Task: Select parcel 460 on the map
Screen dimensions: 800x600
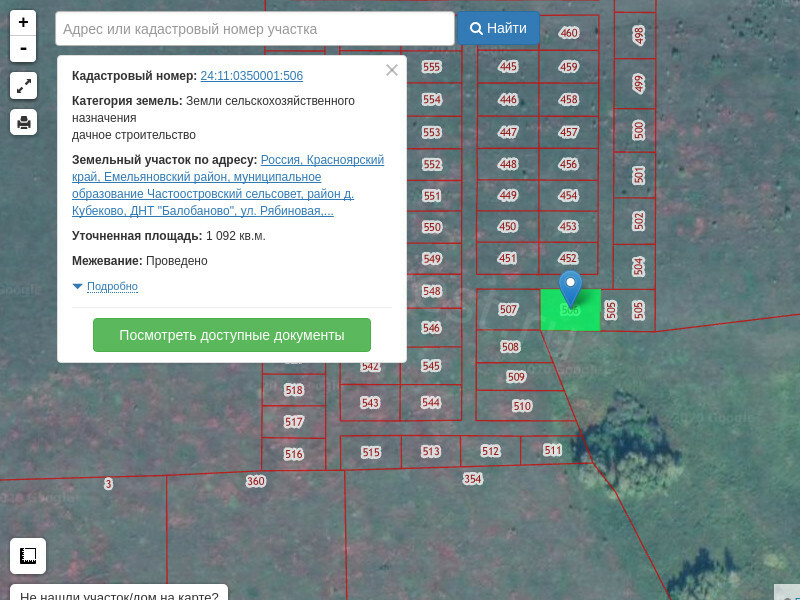Action: point(569,33)
